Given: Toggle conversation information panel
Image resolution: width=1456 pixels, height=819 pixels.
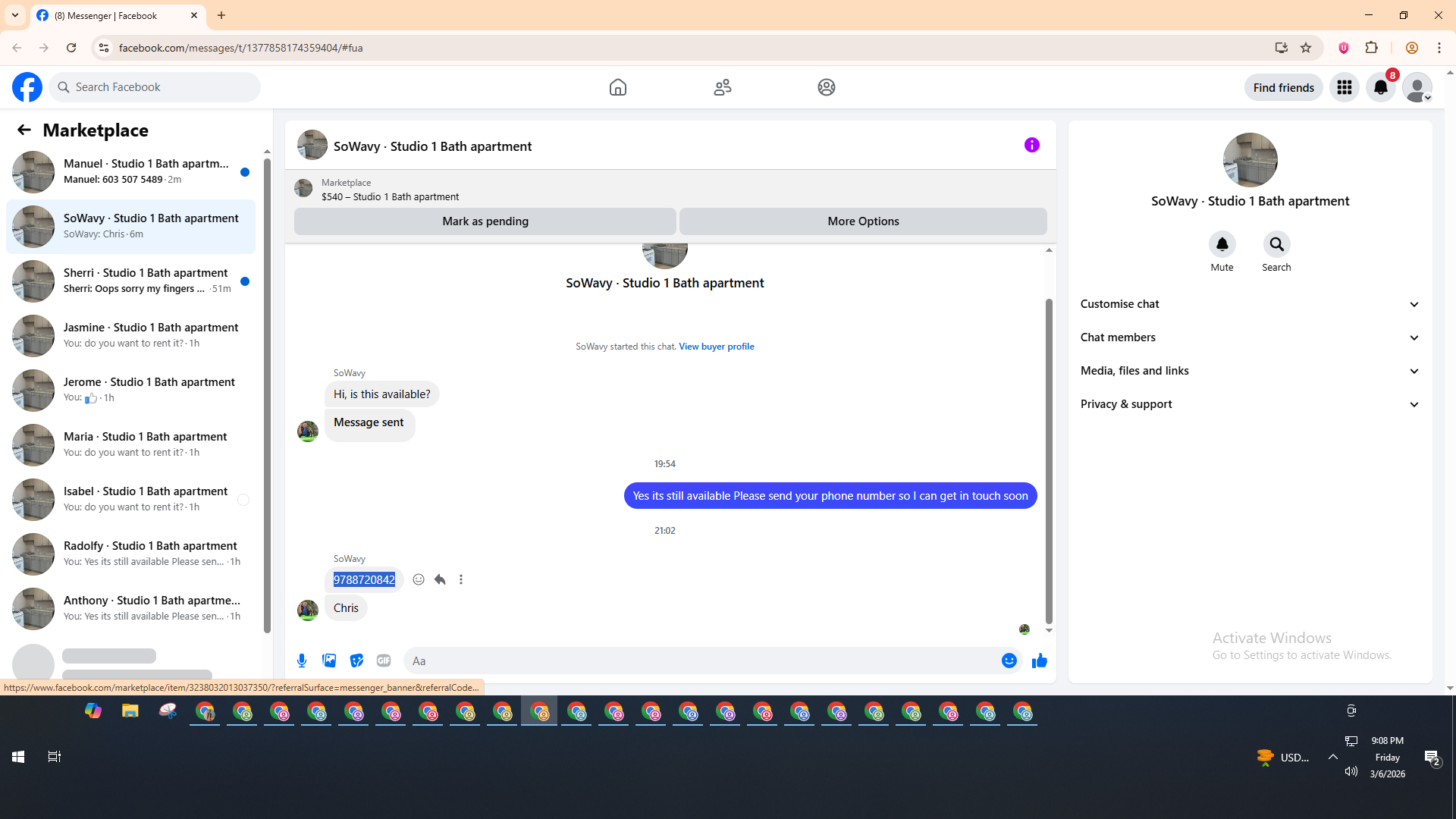Looking at the screenshot, I should [1031, 145].
